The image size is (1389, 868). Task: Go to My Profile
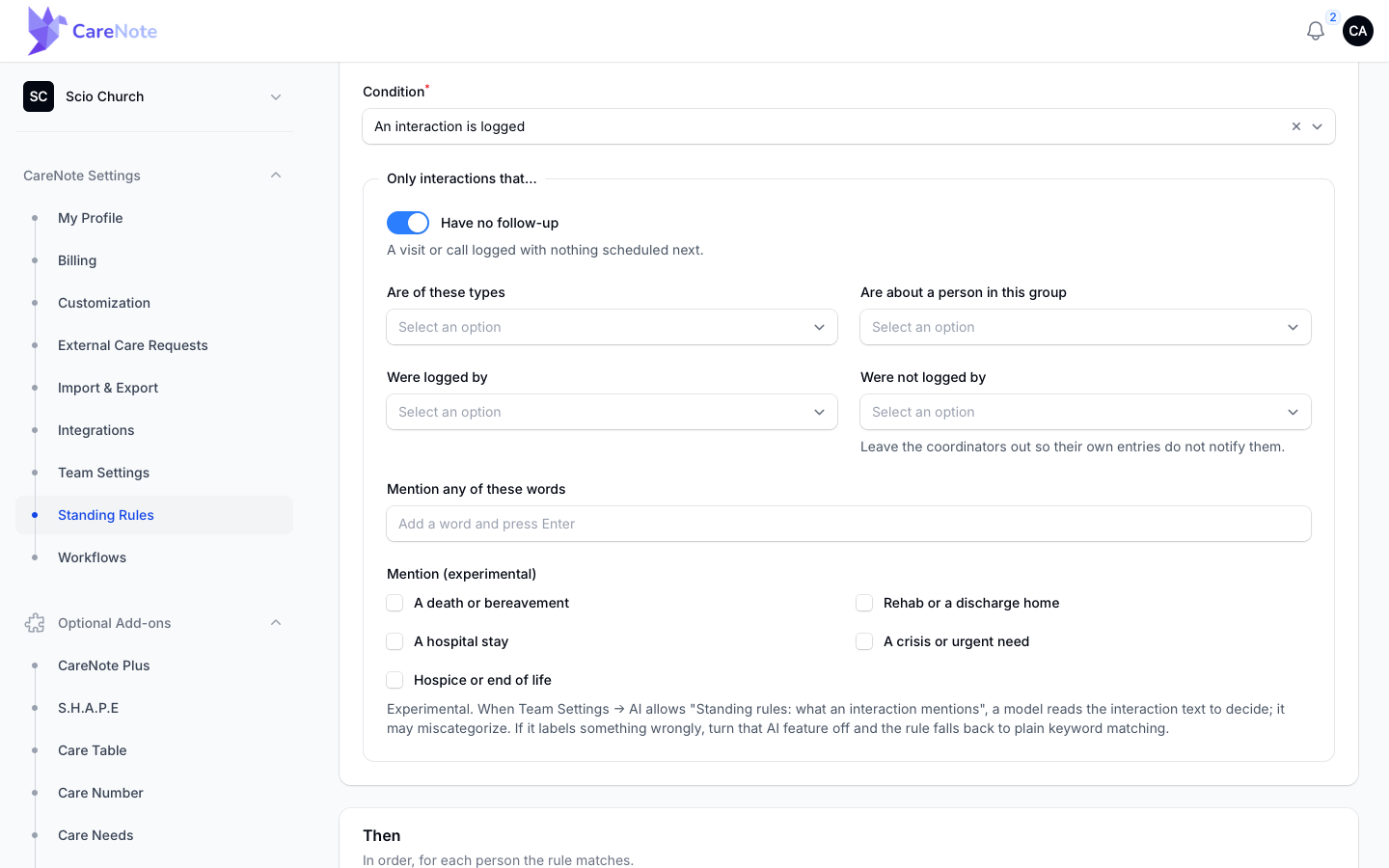coord(154,218)
